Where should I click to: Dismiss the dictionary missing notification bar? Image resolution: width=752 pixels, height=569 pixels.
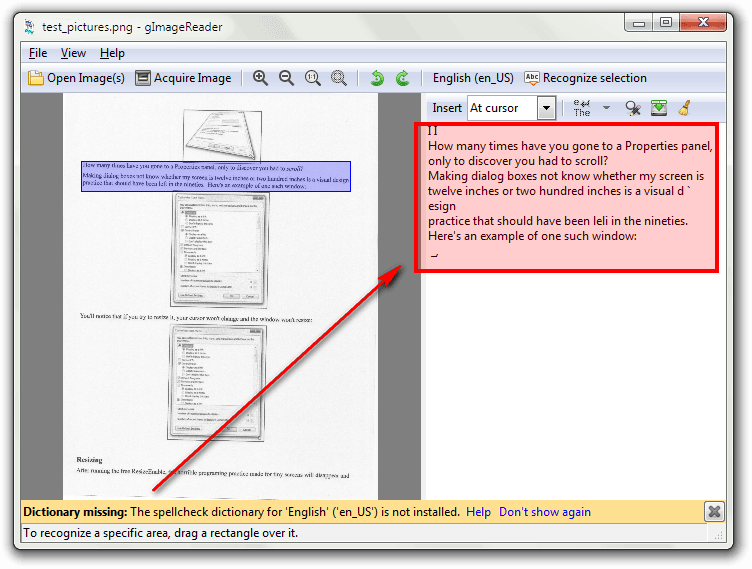pyautogui.click(x=714, y=512)
